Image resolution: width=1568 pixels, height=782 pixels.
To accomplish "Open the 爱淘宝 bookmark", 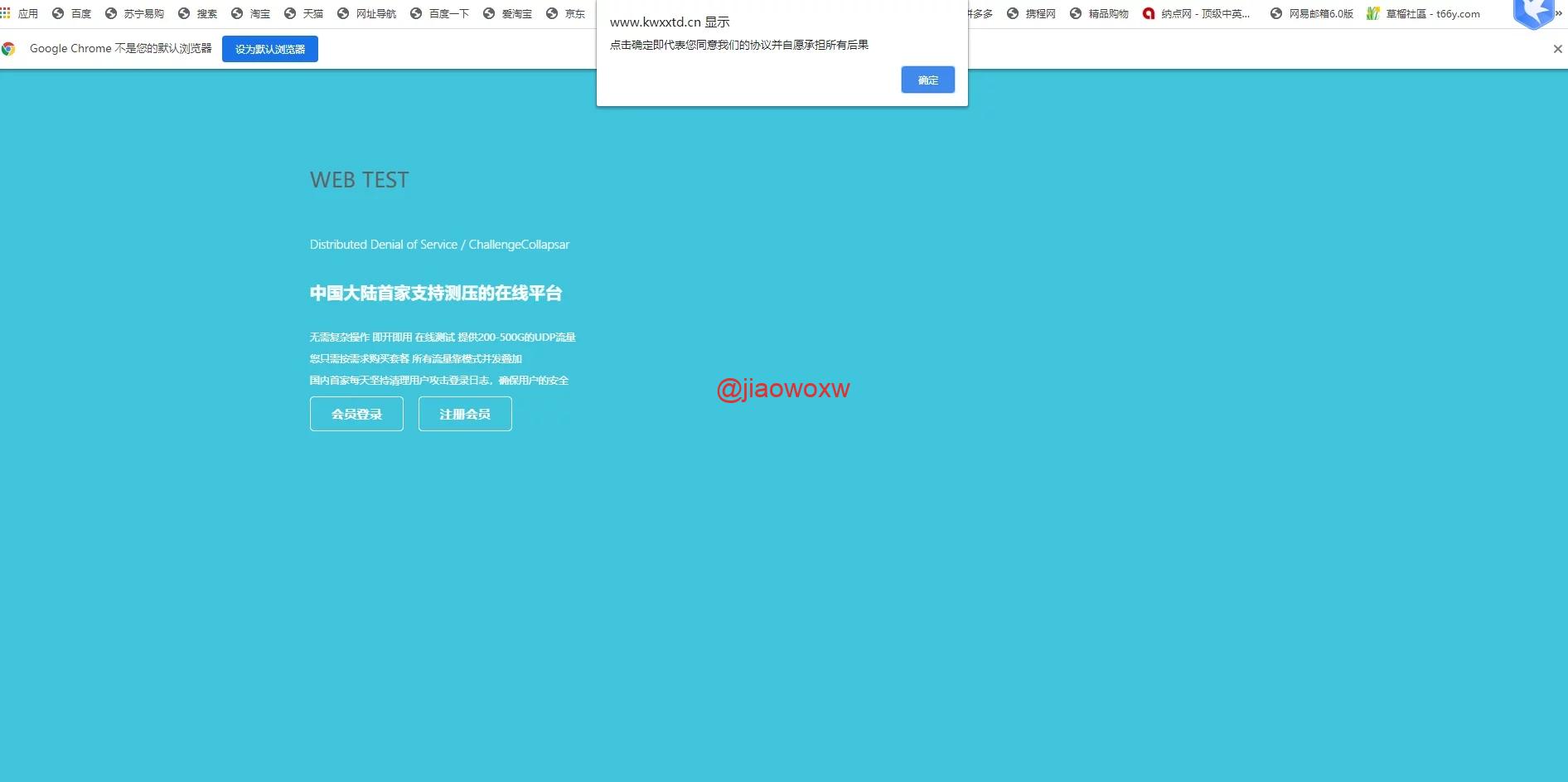I will 507,13.
